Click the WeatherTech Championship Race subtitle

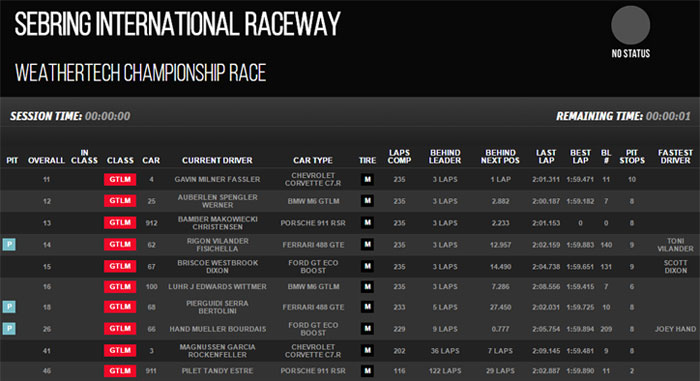point(140,73)
